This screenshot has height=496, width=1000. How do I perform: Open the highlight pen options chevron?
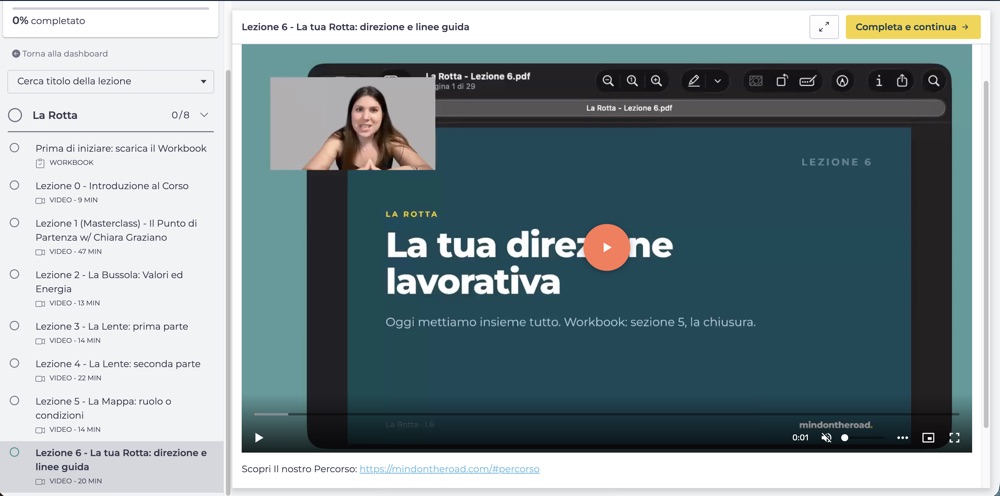pos(717,81)
